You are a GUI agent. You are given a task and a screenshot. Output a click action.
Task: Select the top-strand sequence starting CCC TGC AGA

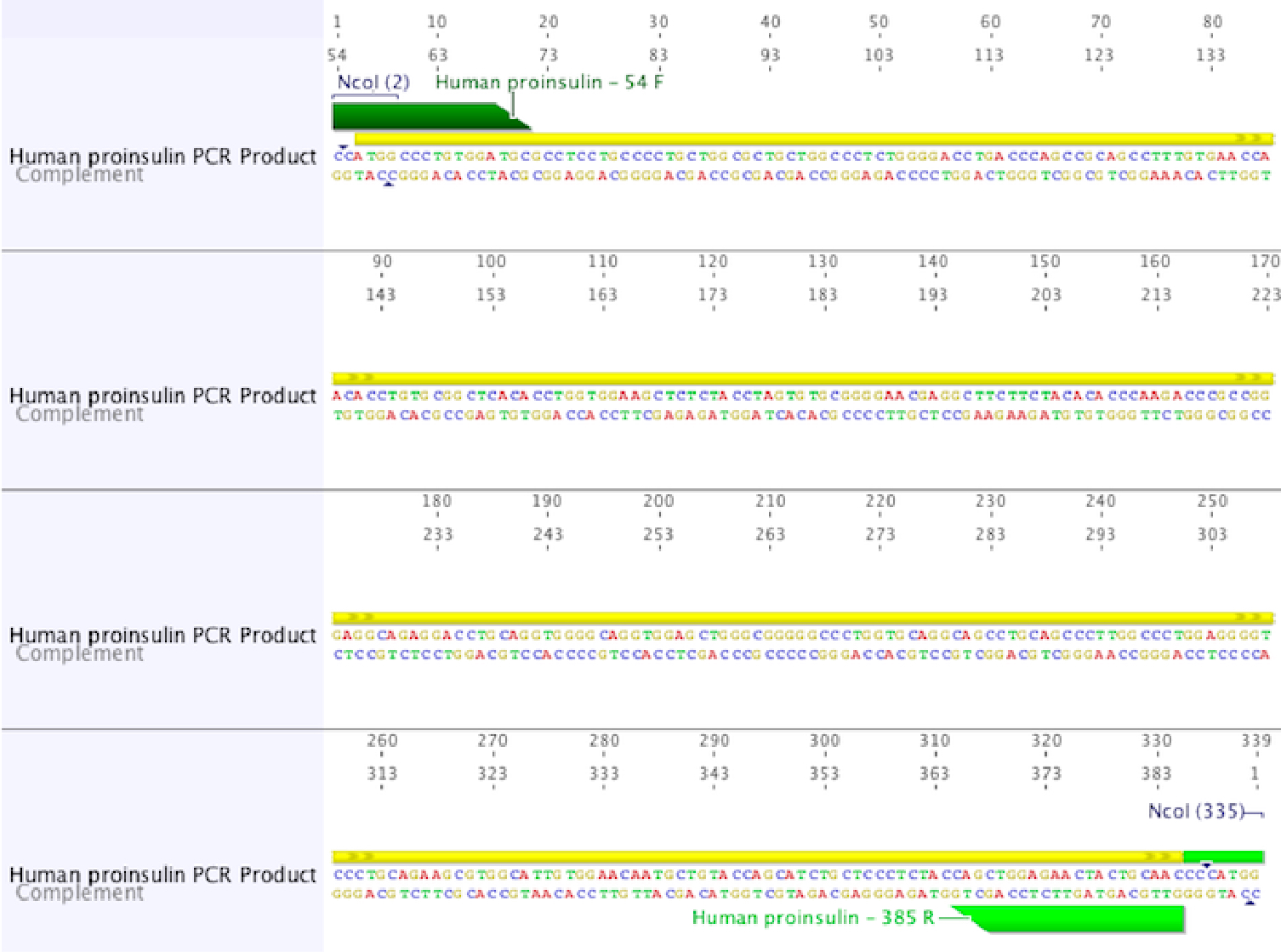coord(796,875)
